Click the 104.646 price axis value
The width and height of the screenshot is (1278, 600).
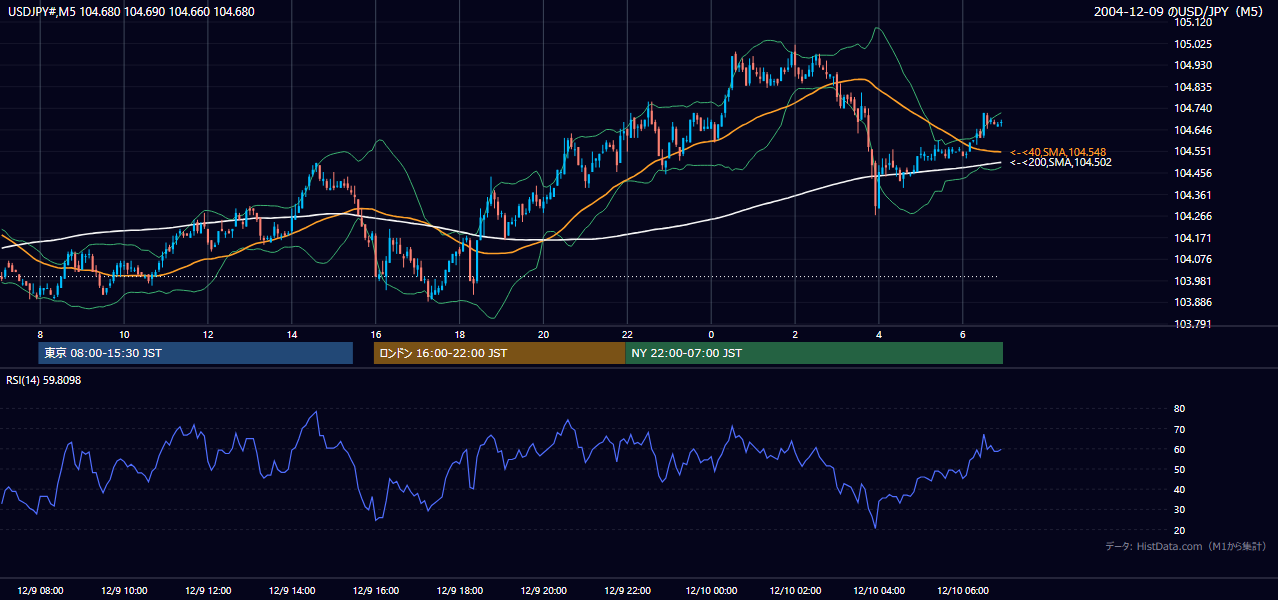point(1192,130)
